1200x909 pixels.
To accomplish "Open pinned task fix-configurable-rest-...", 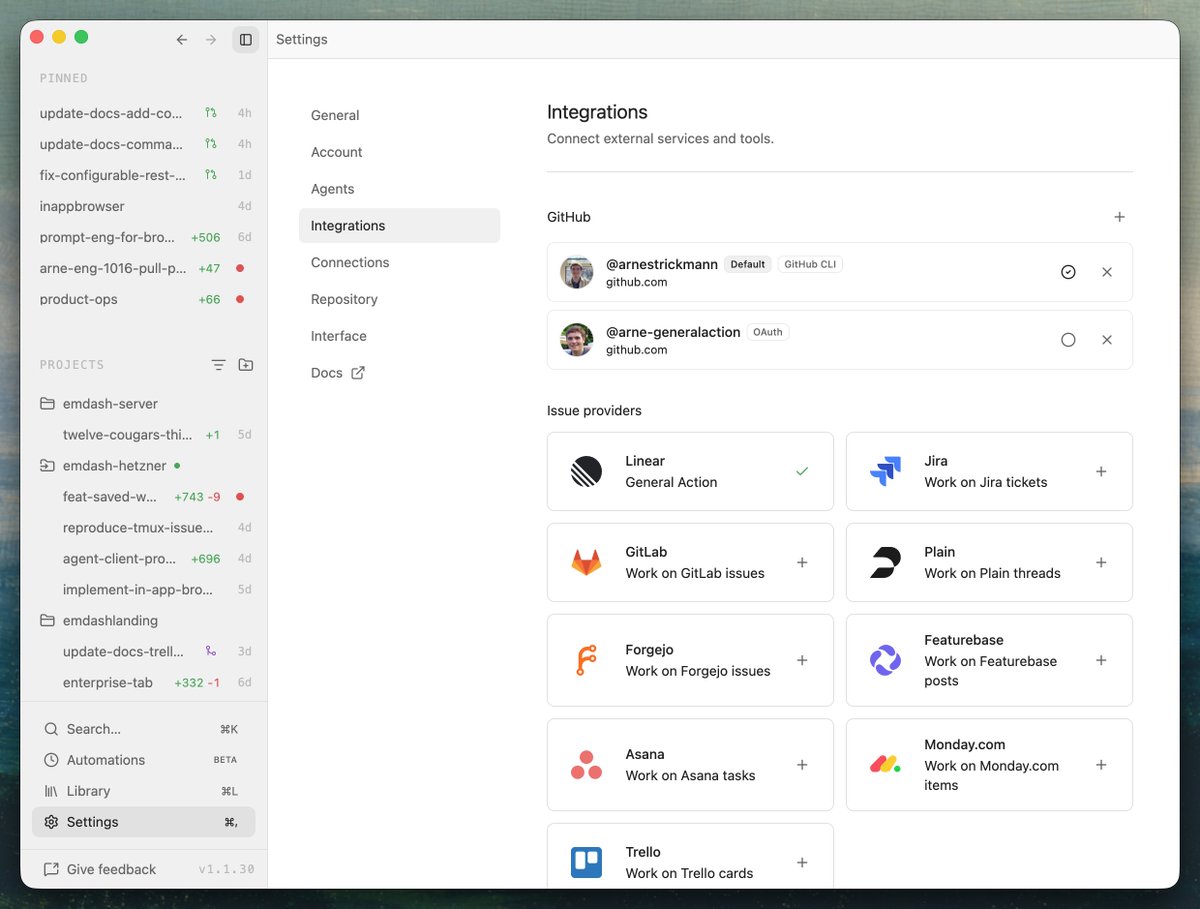I will (x=144, y=175).
